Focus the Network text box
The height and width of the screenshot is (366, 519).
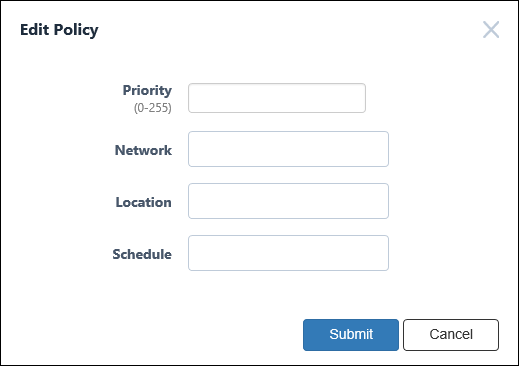tap(288, 149)
